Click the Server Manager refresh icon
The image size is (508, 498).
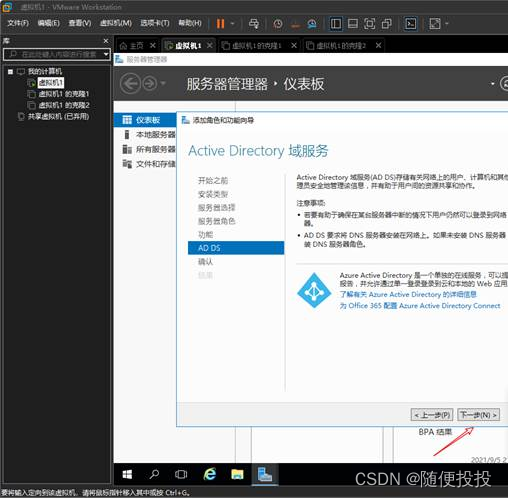click(x=504, y=83)
